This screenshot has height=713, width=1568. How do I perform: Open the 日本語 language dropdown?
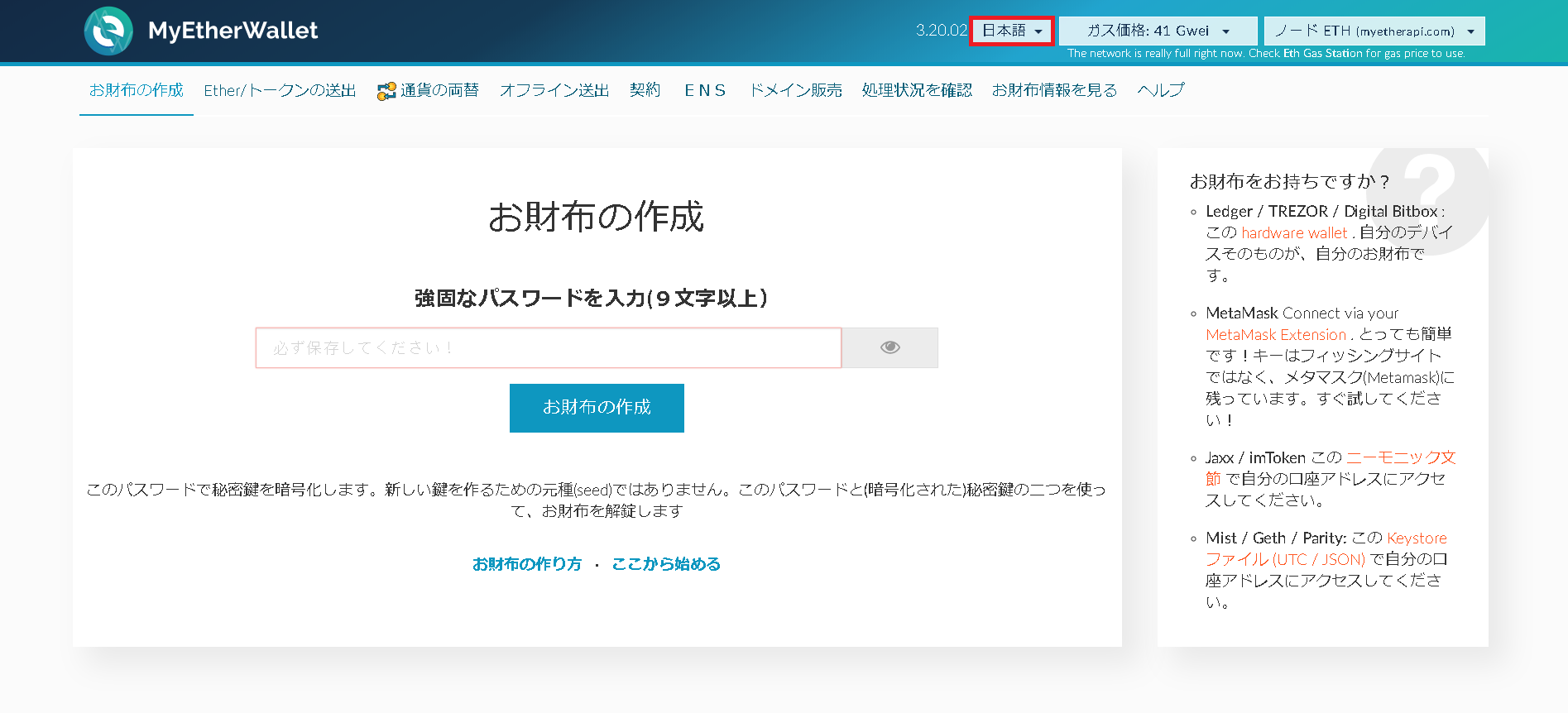point(1012,31)
